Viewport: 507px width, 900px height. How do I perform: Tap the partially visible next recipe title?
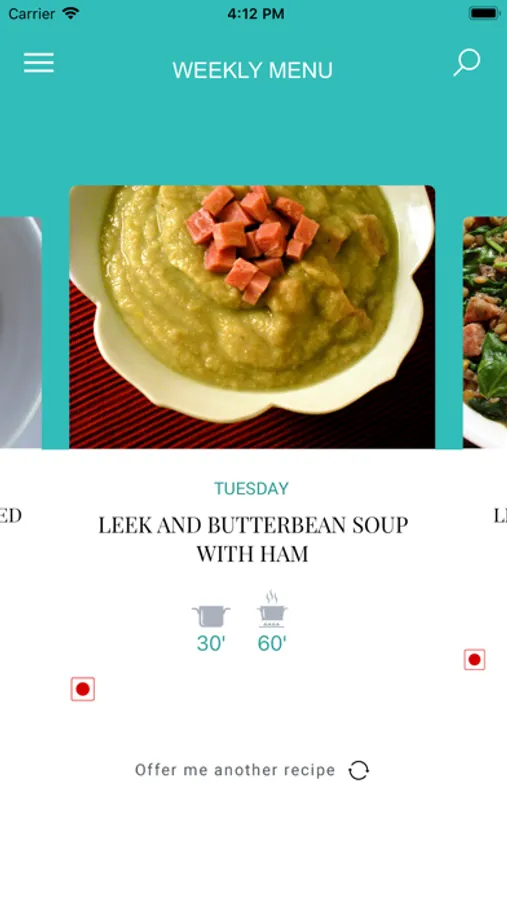(500, 516)
